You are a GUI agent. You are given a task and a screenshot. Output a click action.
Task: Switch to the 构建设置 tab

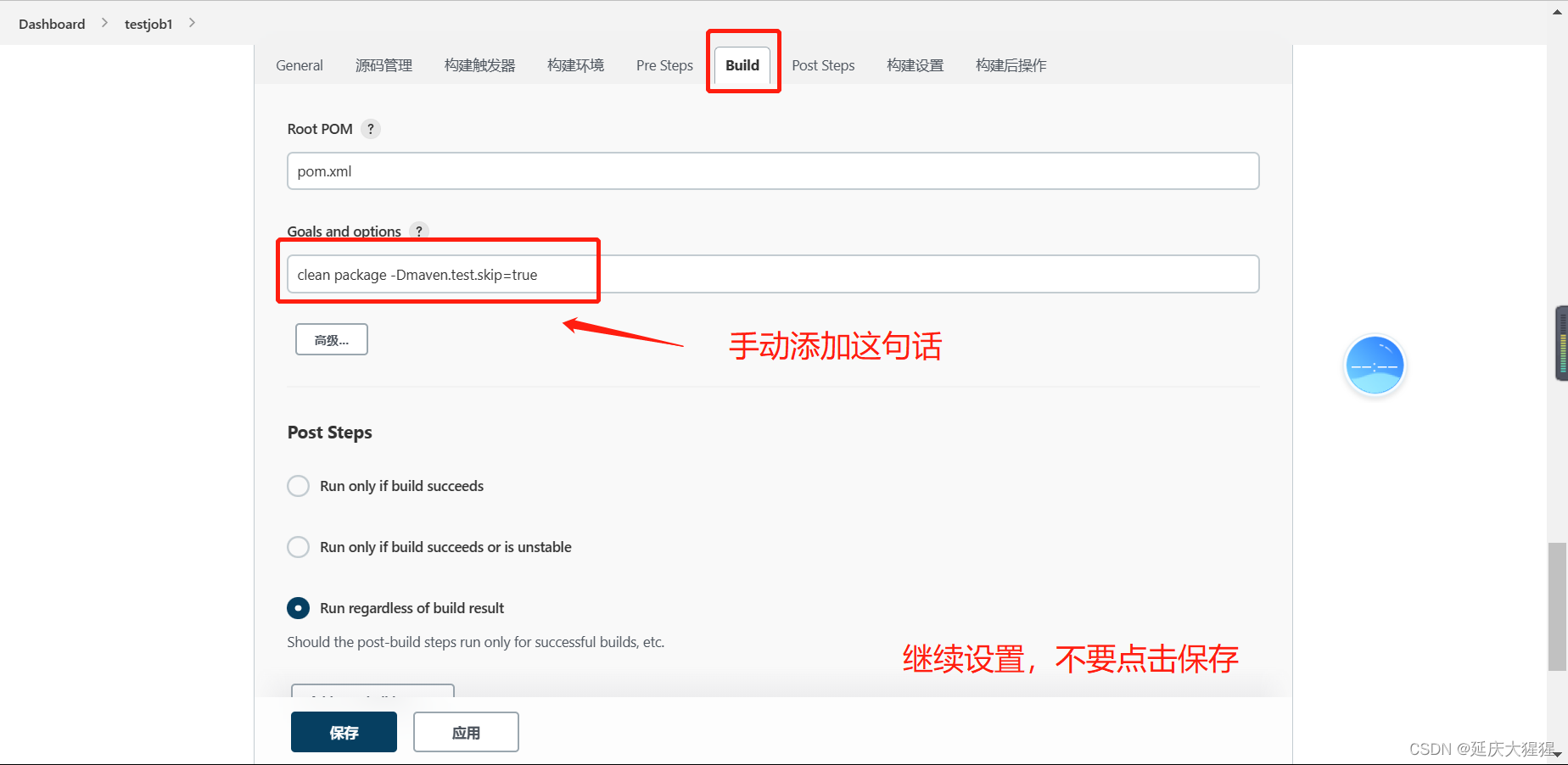(x=915, y=65)
